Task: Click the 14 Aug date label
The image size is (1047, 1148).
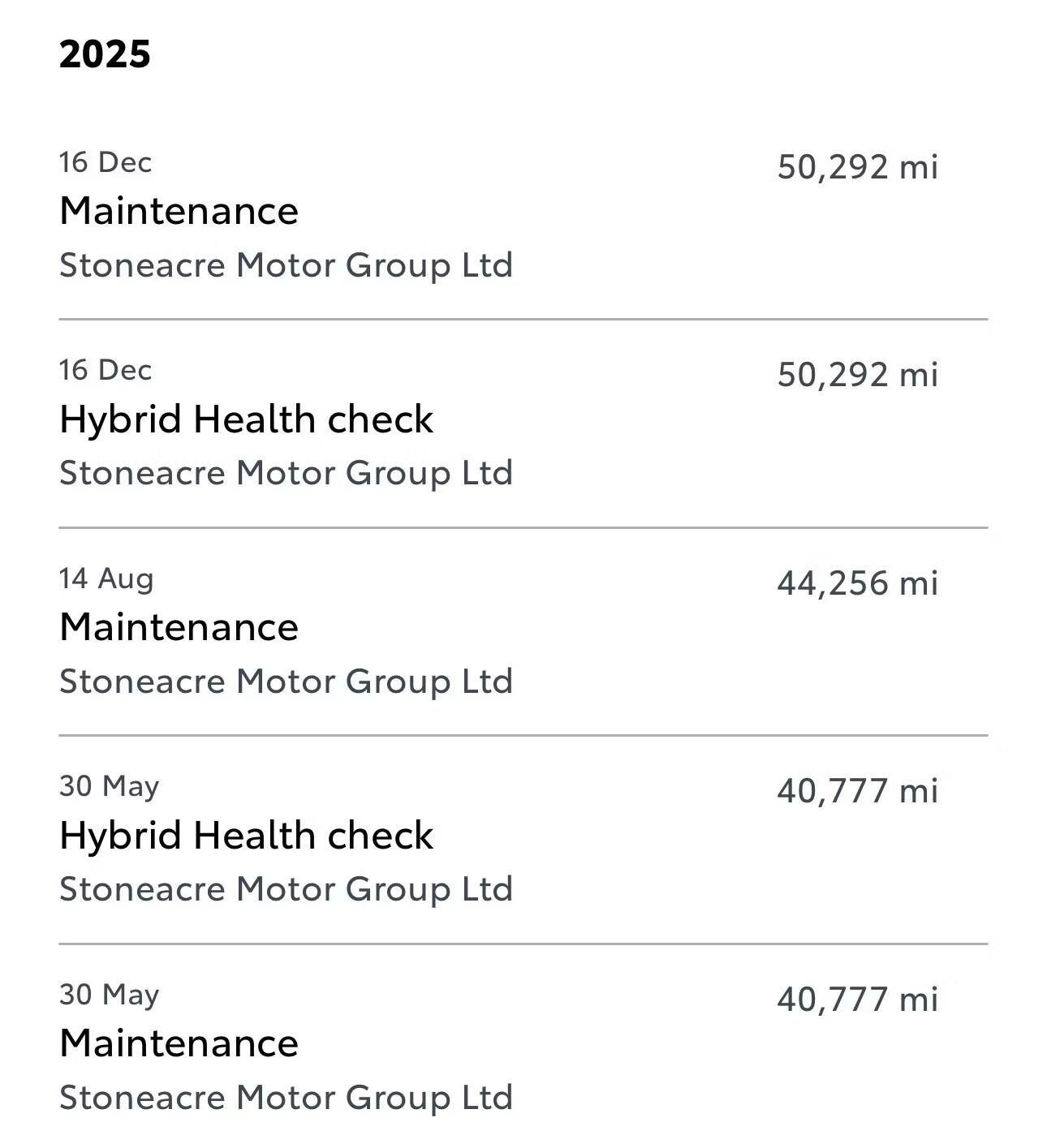Action: click(x=106, y=578)
